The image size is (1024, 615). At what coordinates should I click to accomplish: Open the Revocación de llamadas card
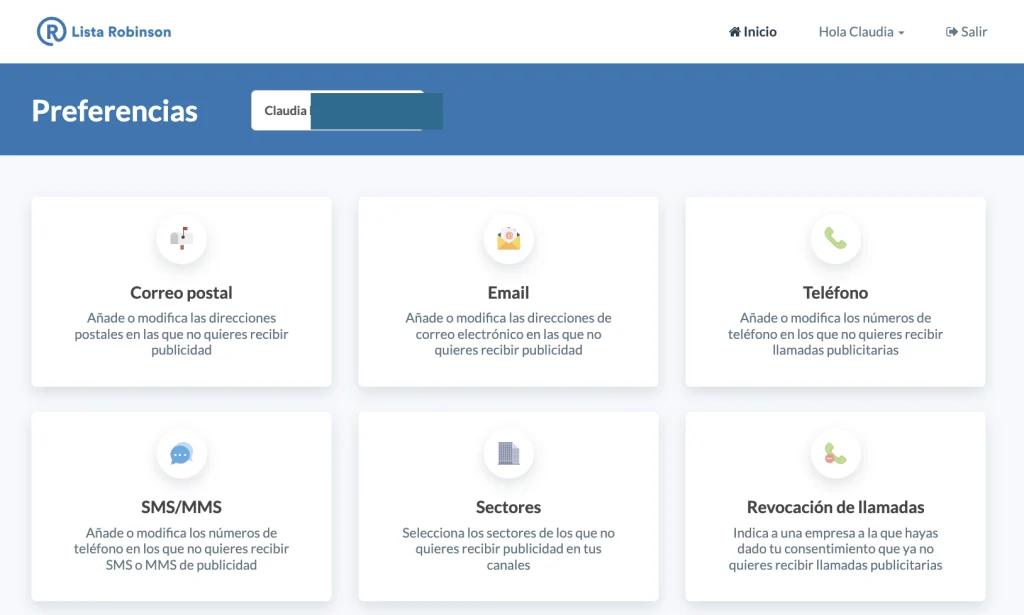pyautogui.click(x=836, y=506)
